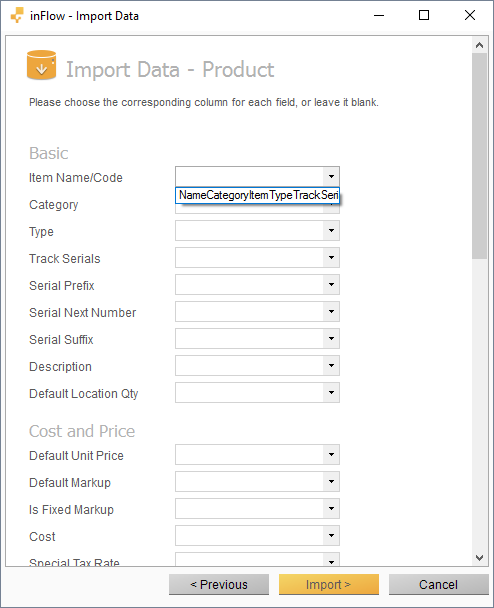The height and width of the screenshot is (608, 494).
Task: Click the vertical scrollbar thumb
Action: tap(479, 156)
